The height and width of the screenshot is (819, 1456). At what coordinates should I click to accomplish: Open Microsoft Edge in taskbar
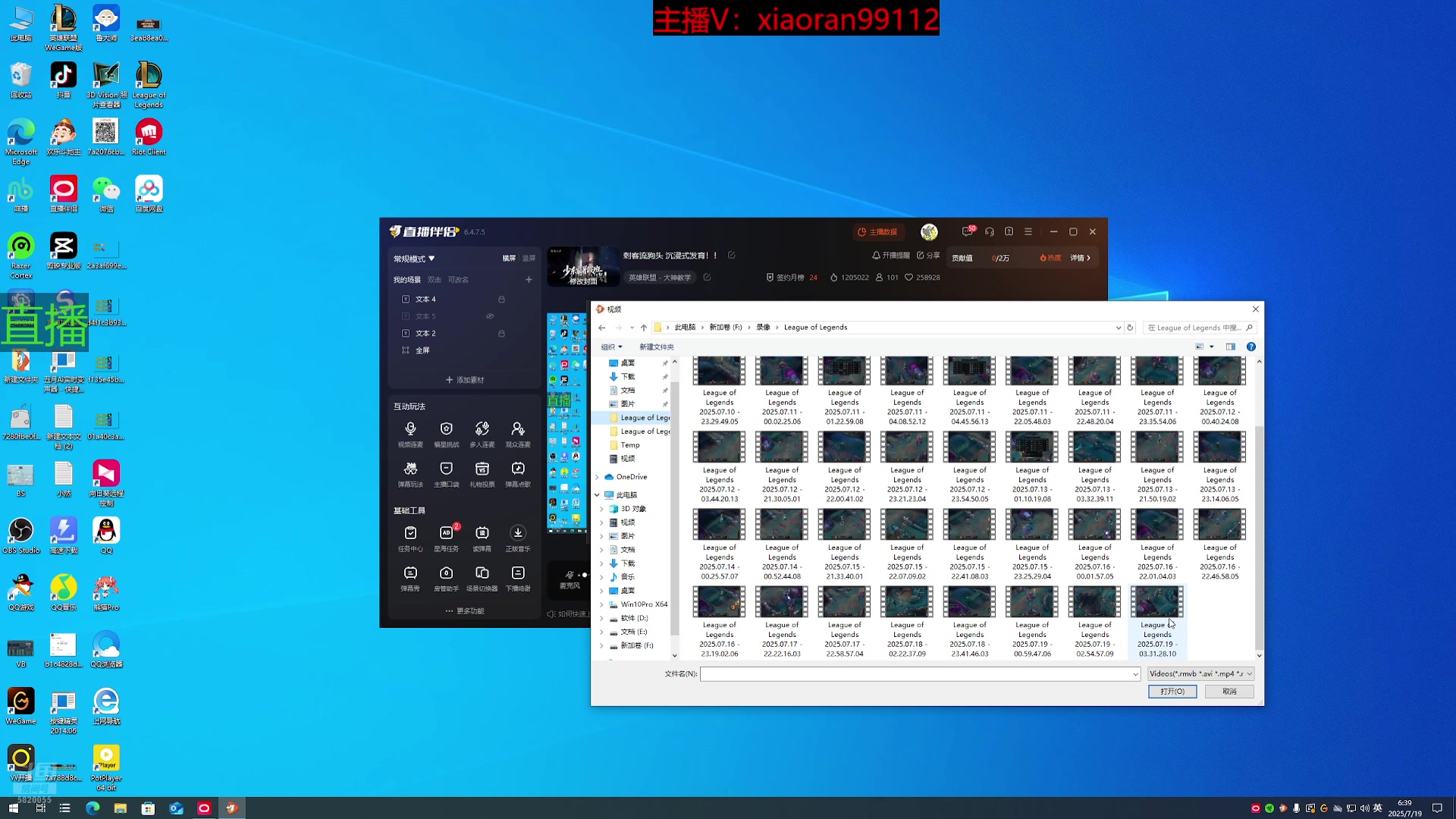[x=93, y=808]
